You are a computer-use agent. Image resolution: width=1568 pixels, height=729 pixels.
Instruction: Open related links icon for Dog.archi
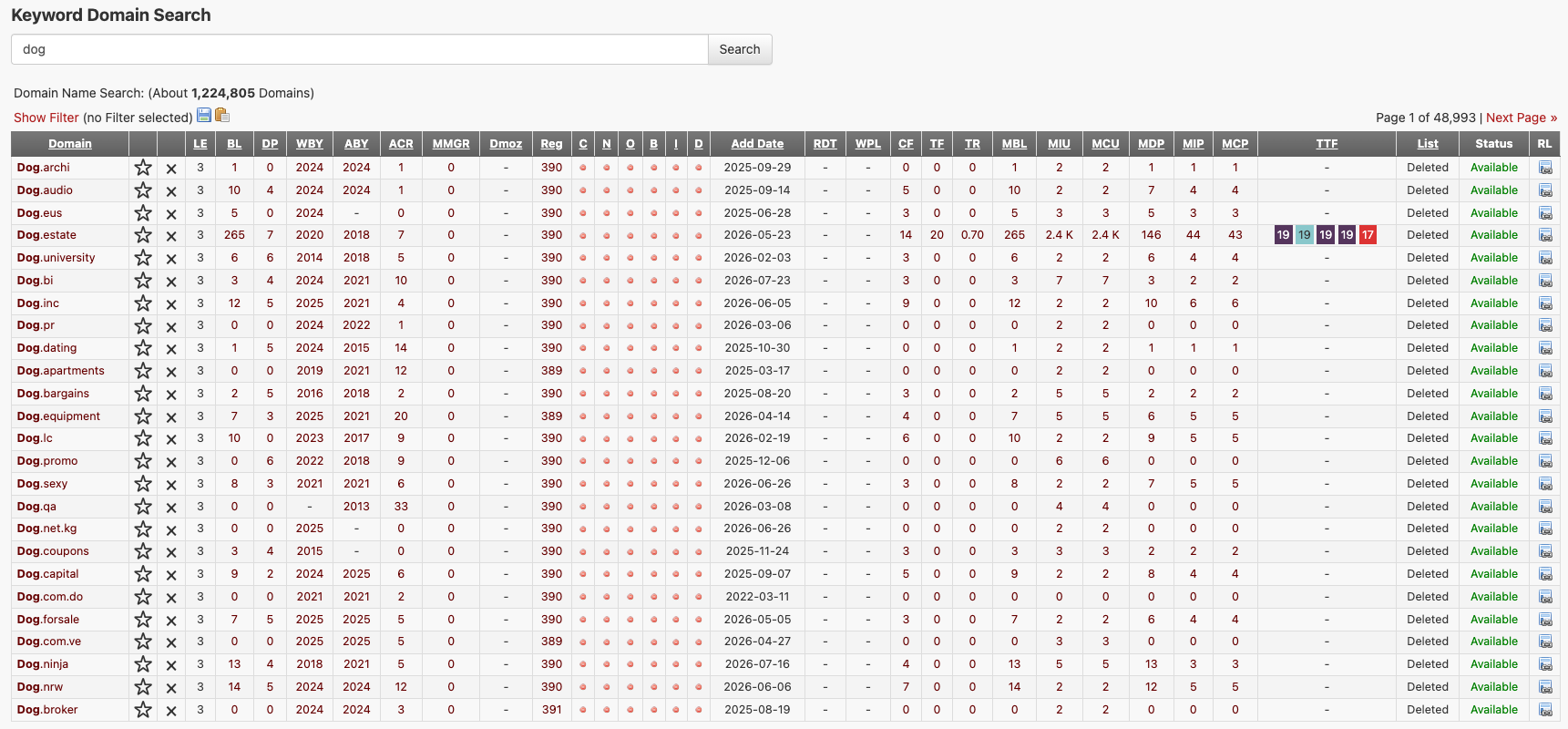tap(1545, 168)
